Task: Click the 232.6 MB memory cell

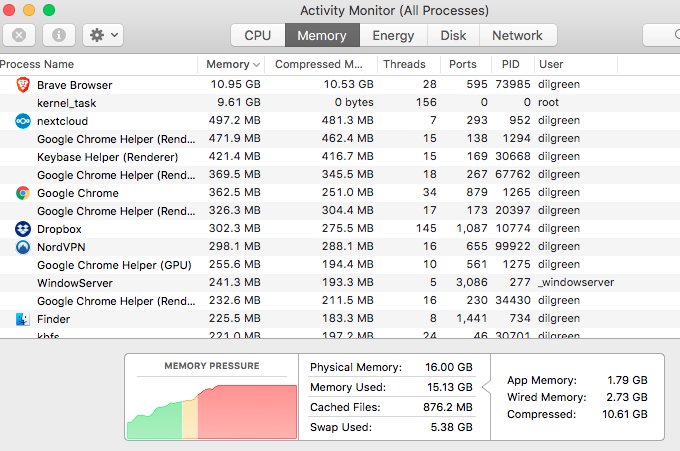Action: click(235, 300)
